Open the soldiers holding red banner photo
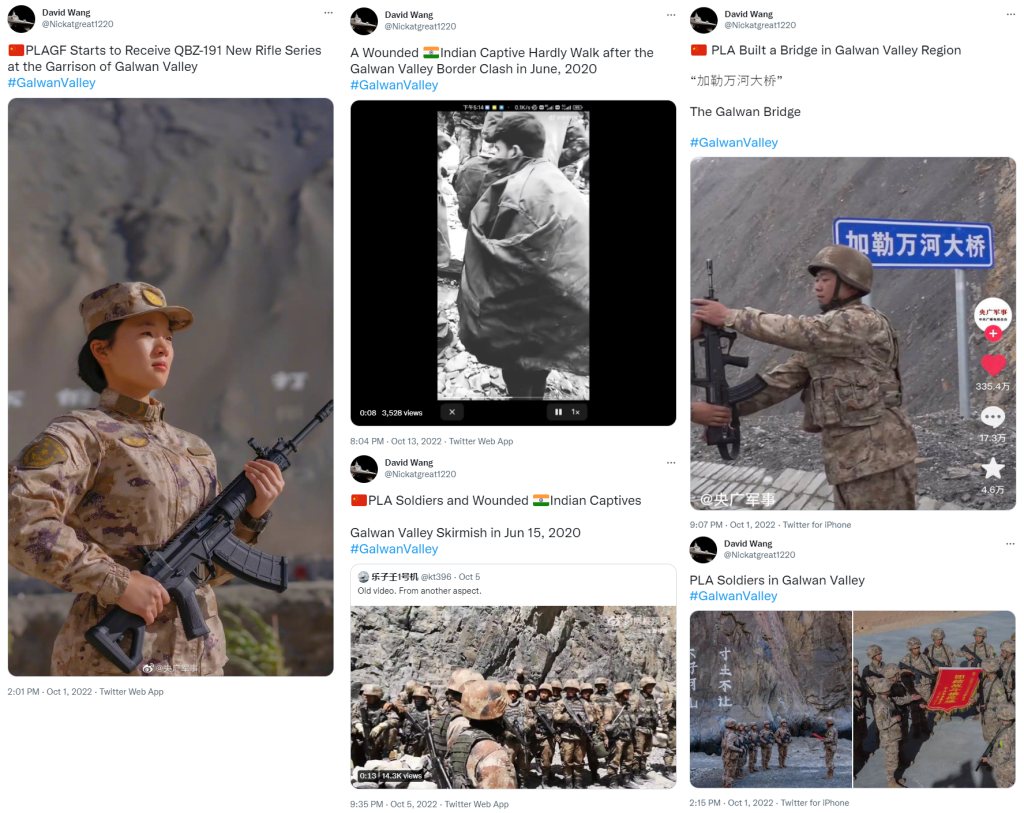This screenshot has width=1024, height=813. [935, 699]
